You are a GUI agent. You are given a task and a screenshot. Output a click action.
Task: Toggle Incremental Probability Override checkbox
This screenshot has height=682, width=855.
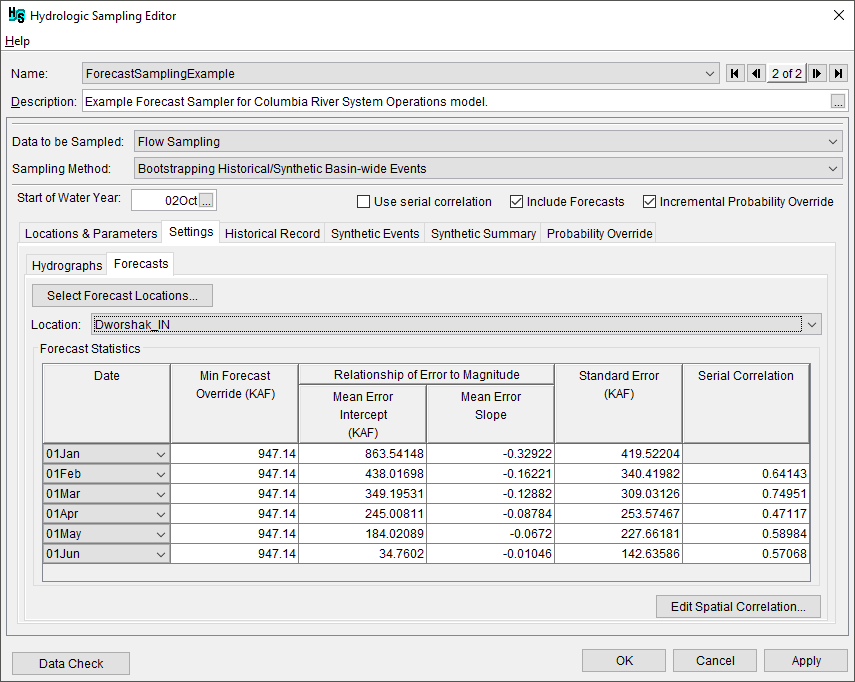point(650,202)
